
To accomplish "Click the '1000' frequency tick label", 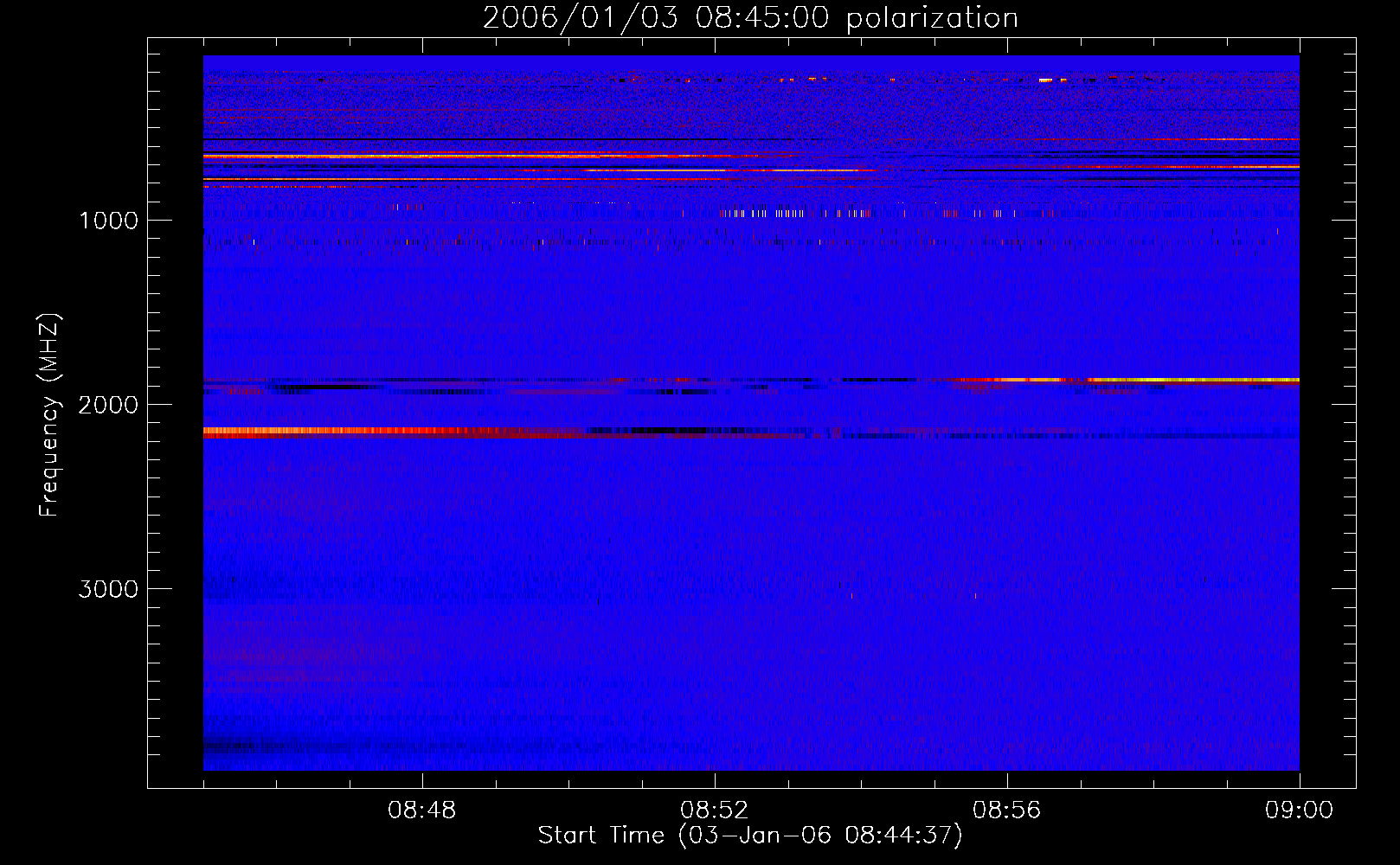I will [x=108, y=221].
